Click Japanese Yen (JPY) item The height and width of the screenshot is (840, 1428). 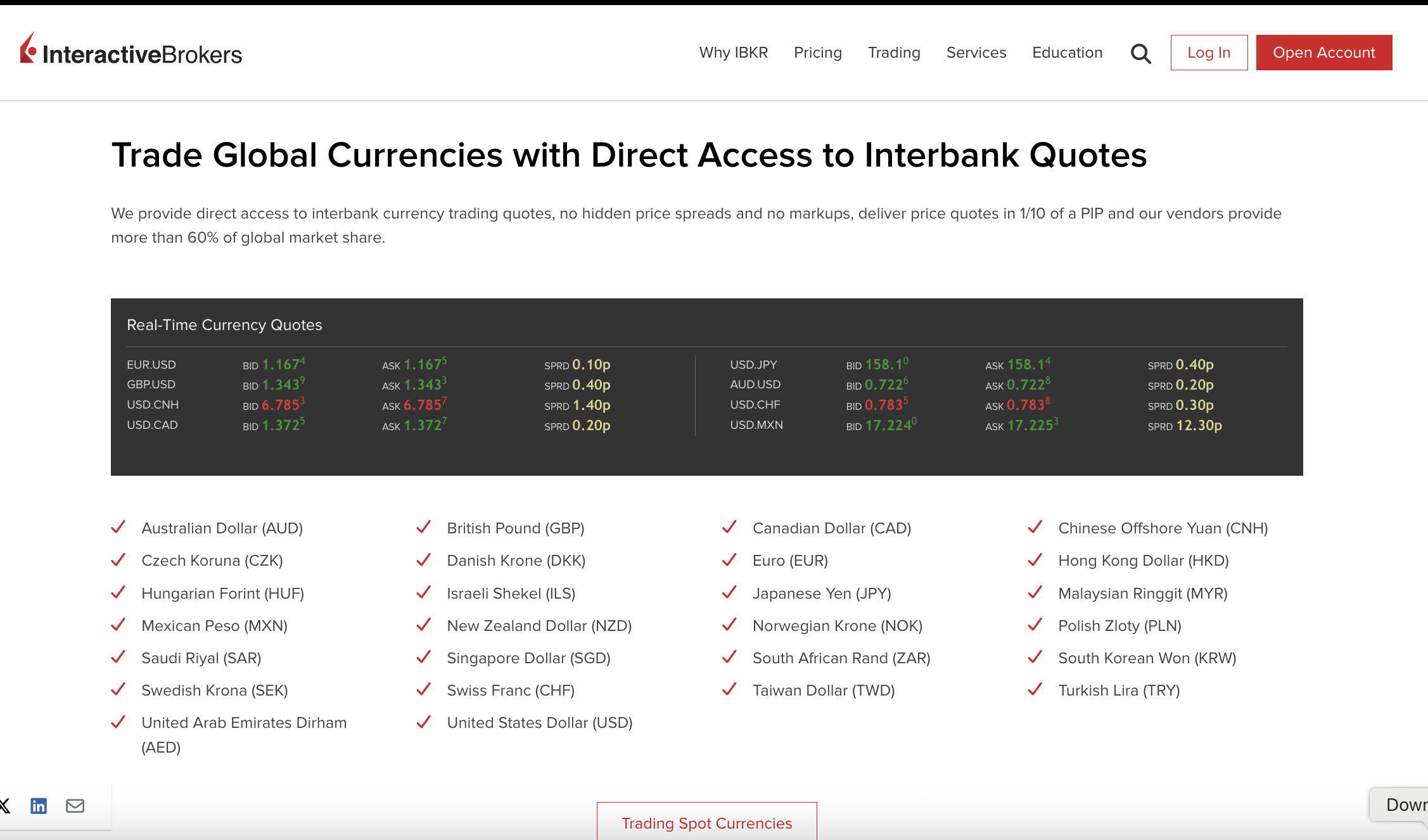click(x=822, y=594)
